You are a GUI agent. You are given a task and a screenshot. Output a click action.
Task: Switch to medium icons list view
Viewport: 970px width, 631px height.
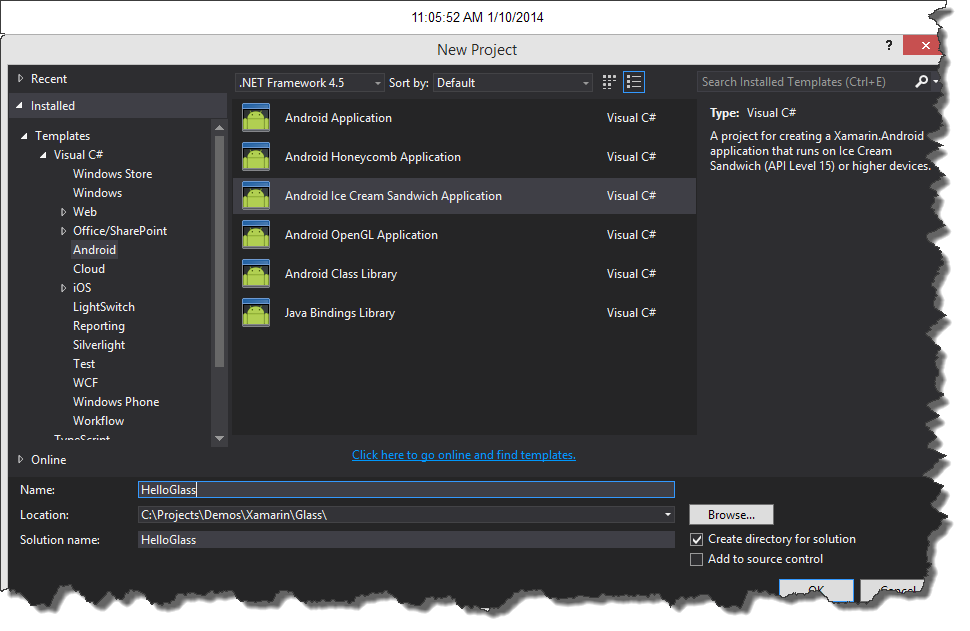pyautogui.click(x=633, y=82)
